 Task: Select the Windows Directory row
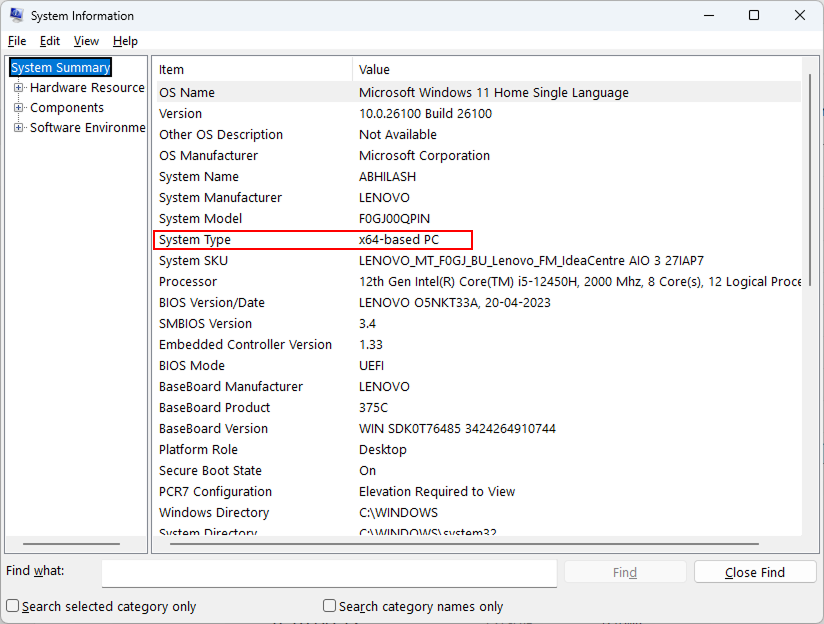(478, 513)
